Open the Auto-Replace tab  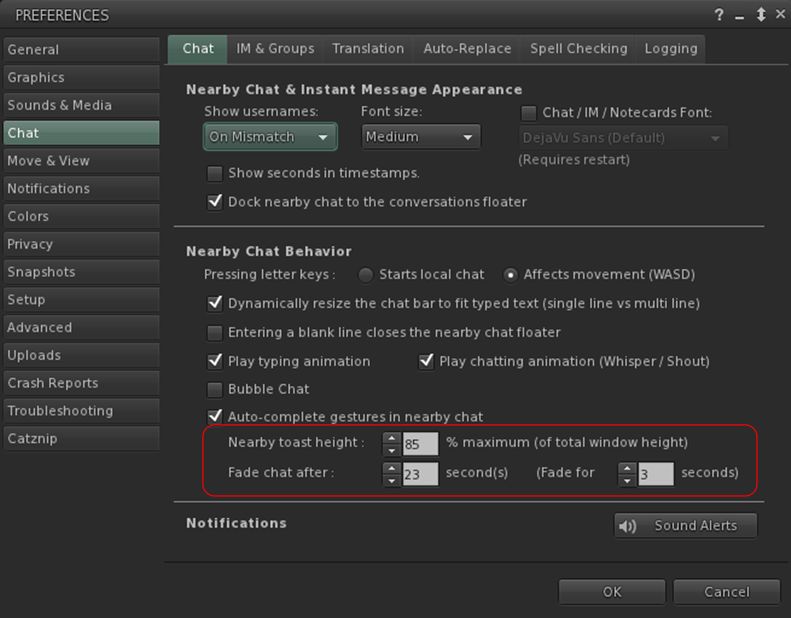pos(467,49)
